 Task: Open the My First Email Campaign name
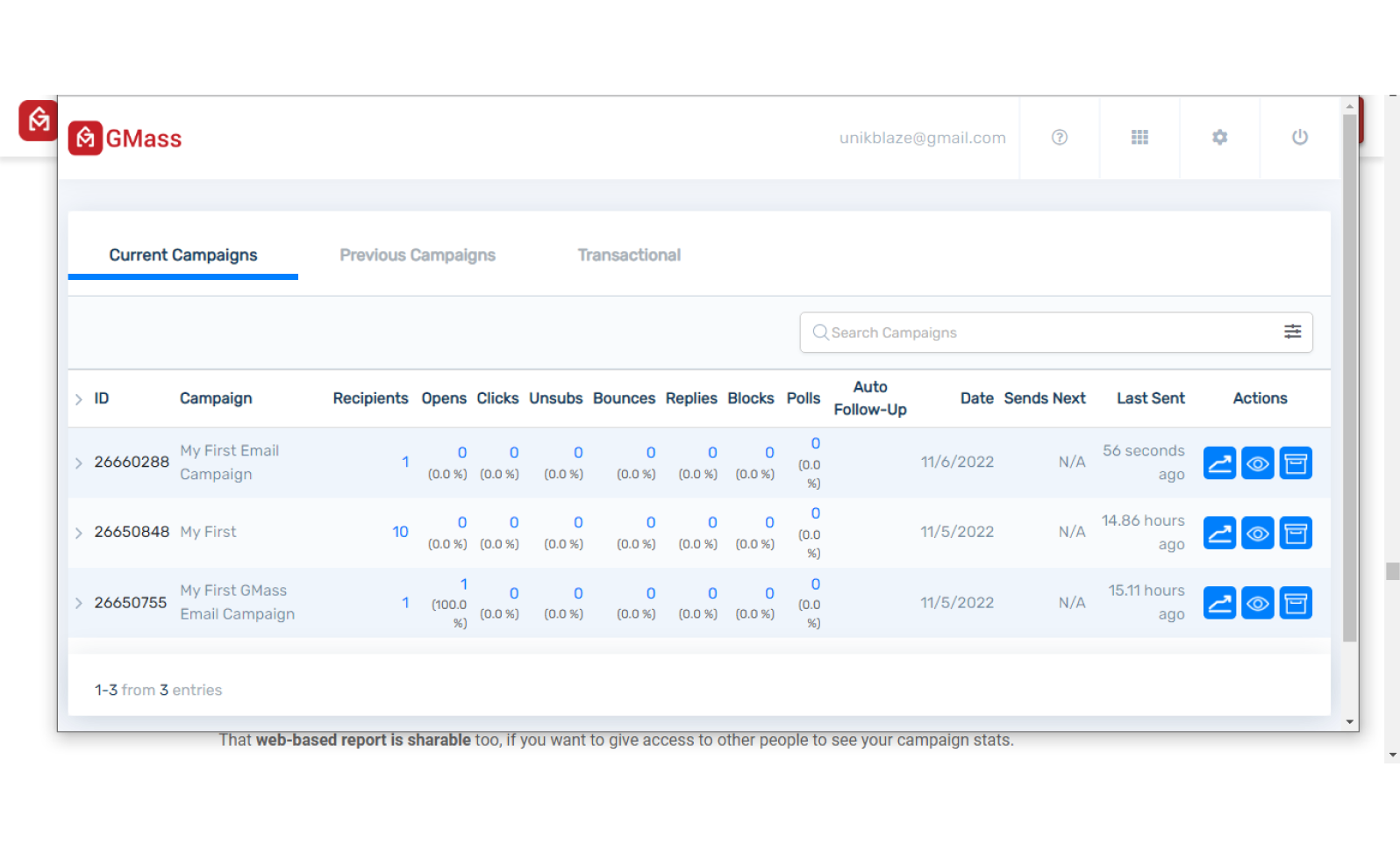click(x=230, y=462)
